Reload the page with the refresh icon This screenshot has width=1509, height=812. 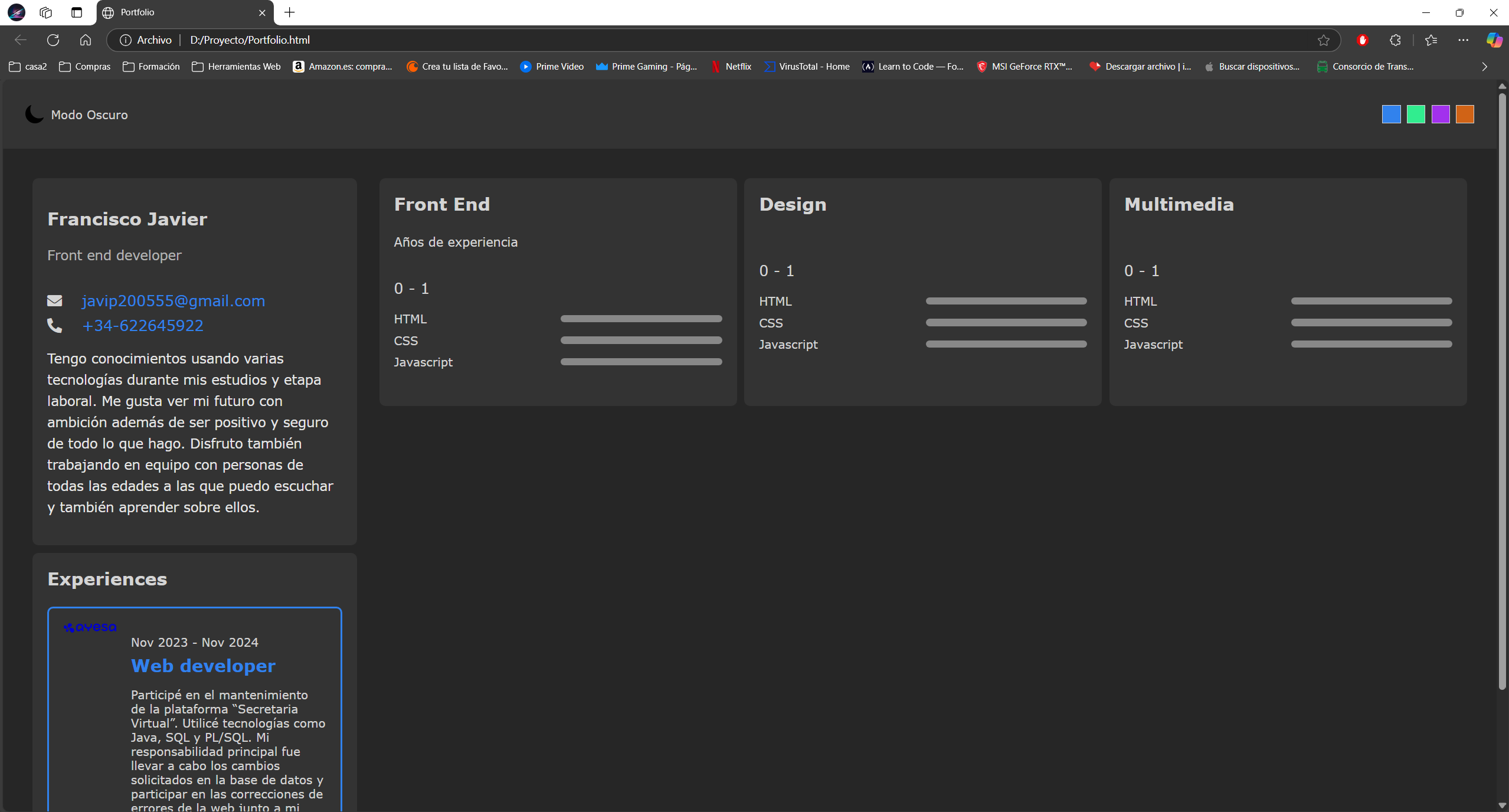pyautogui.click(x=53, y=40)
